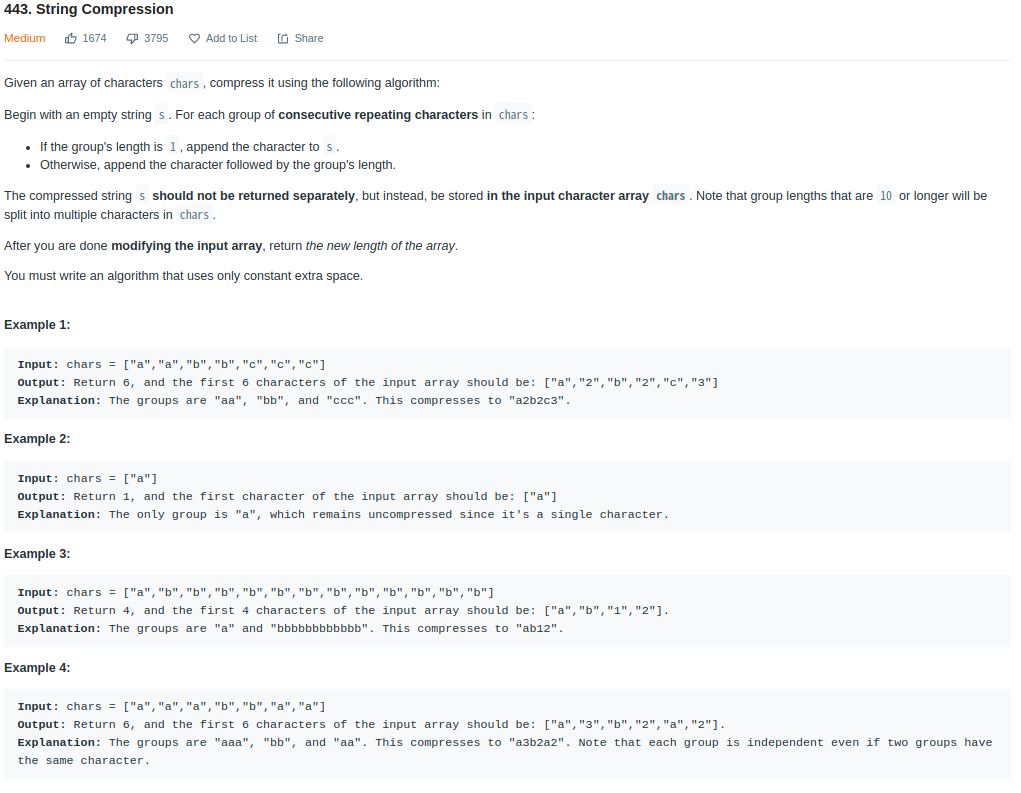This screenshot has height=793, width=1021.
Task: Click the title 443. String Compression
Action: [x=89, y=9]
